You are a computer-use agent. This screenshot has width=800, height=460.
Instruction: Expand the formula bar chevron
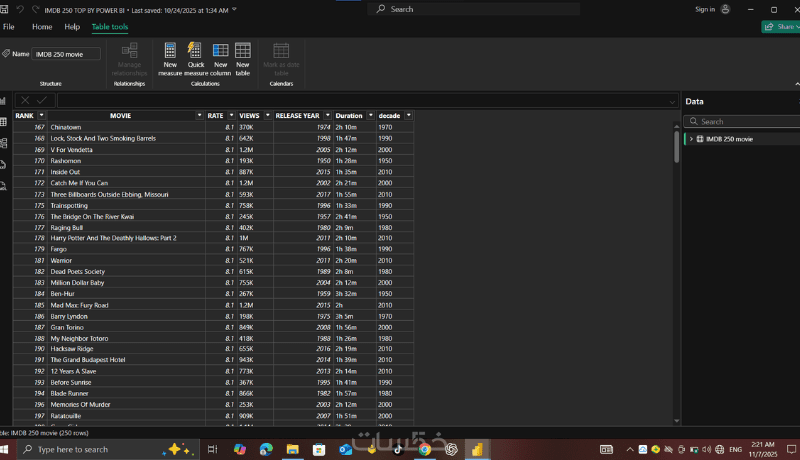672,101
